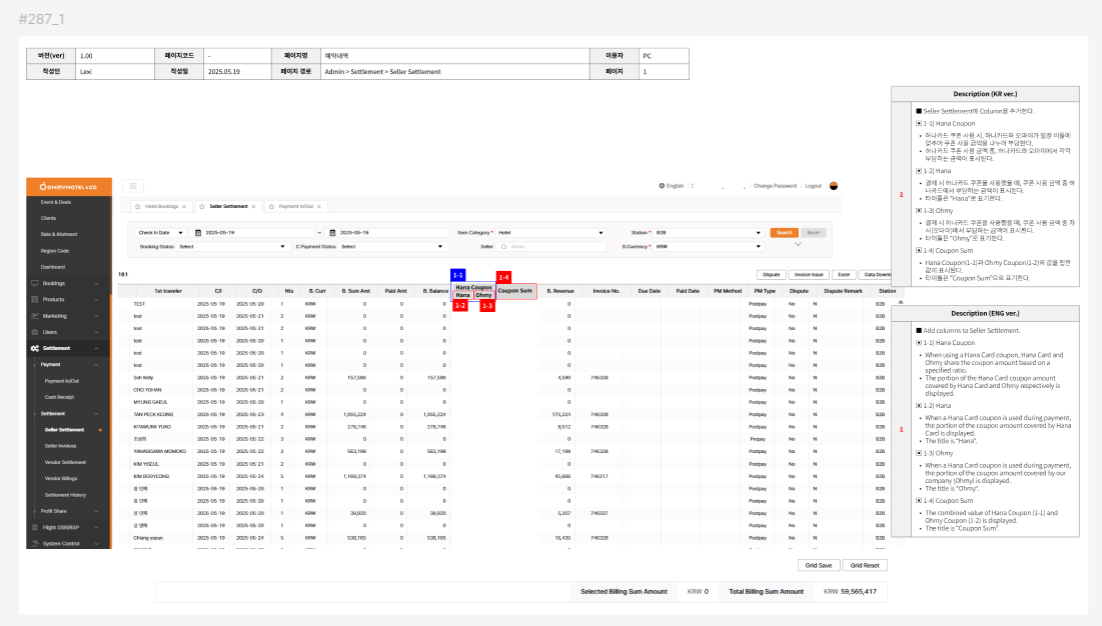Click the Coupon Sum column header
This screenshot has height=626, width=1102.
point(515,291)
